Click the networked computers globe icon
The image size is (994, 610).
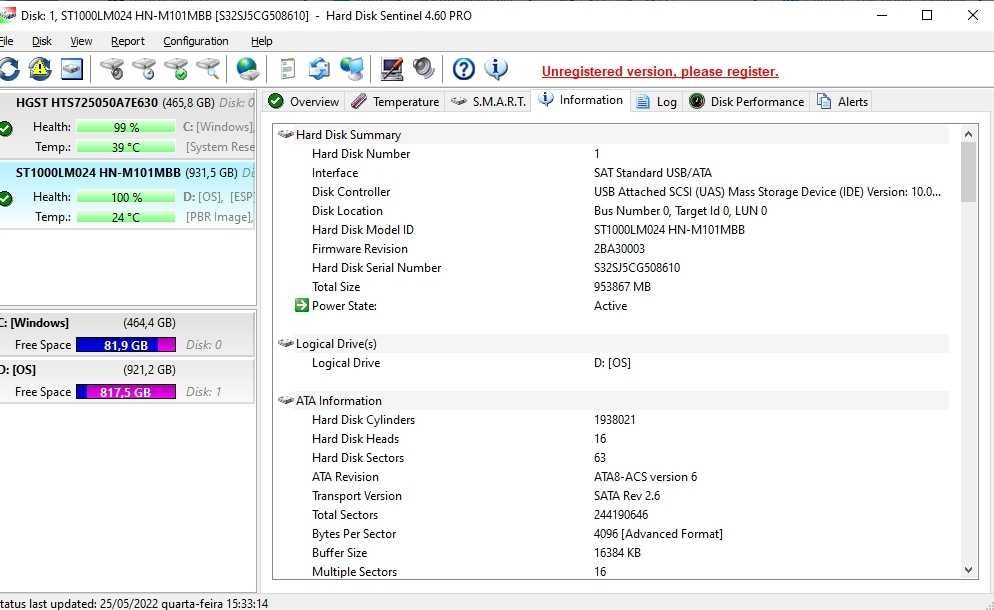352,68
